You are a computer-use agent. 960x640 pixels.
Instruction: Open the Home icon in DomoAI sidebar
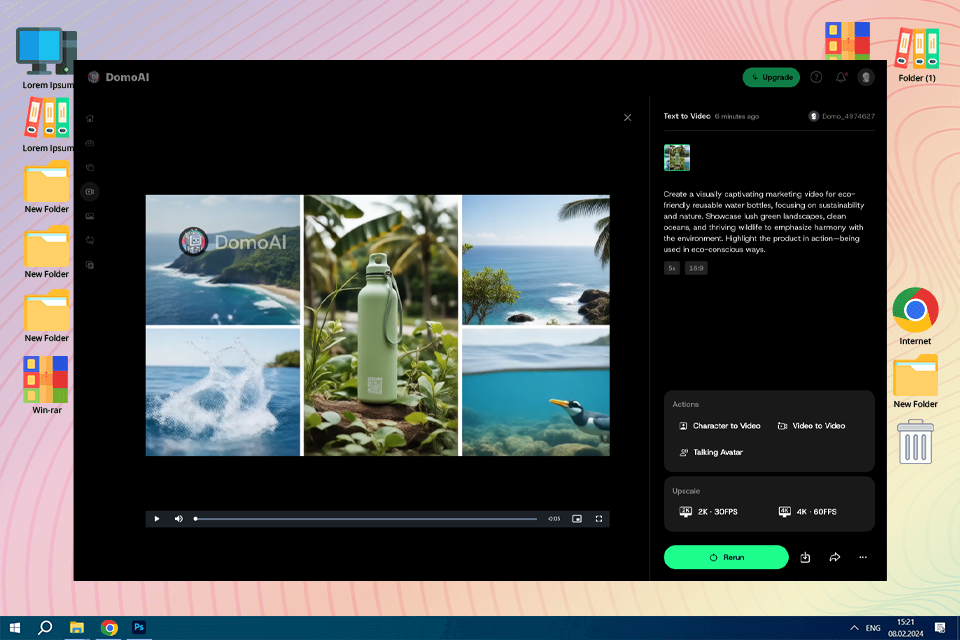90,118
